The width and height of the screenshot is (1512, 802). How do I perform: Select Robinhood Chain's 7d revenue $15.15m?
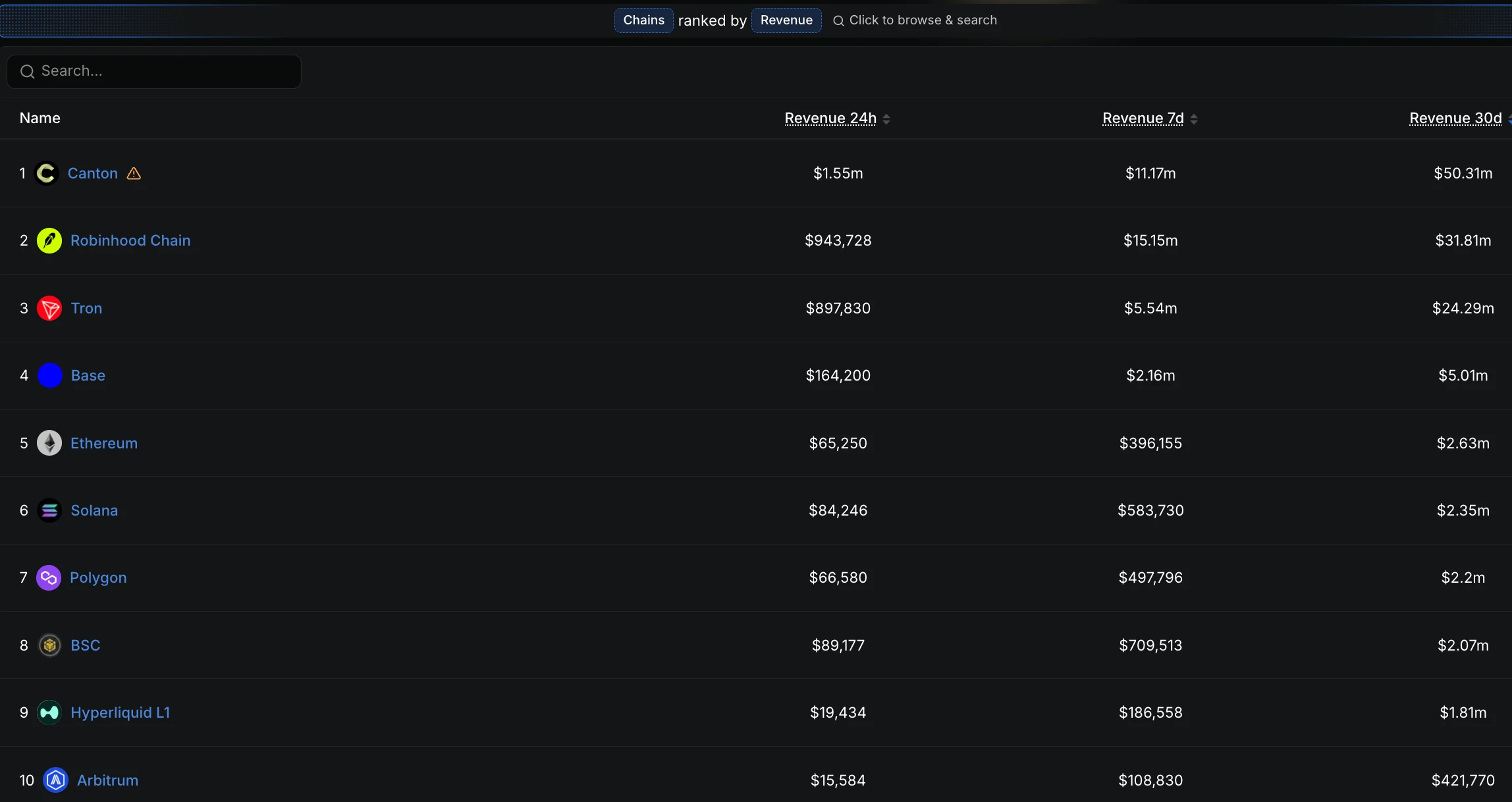[1150, 240]
